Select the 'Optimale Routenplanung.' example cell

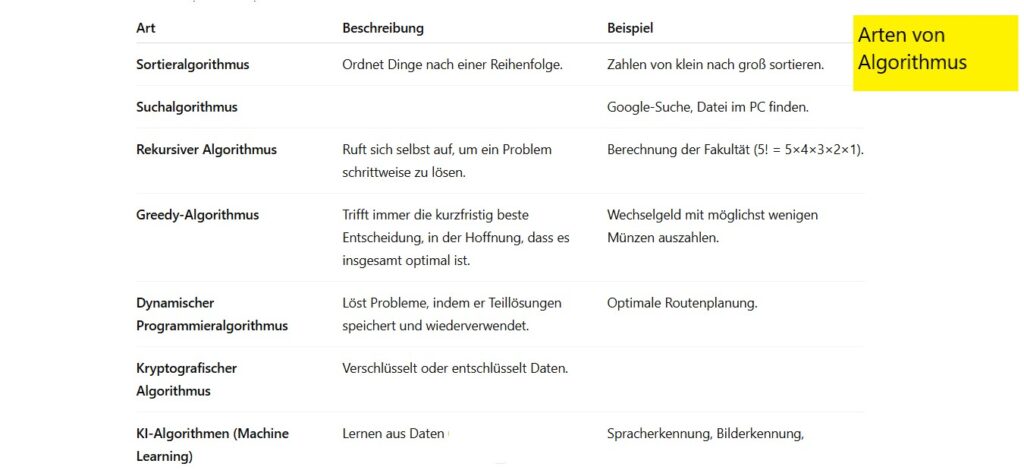682,303
